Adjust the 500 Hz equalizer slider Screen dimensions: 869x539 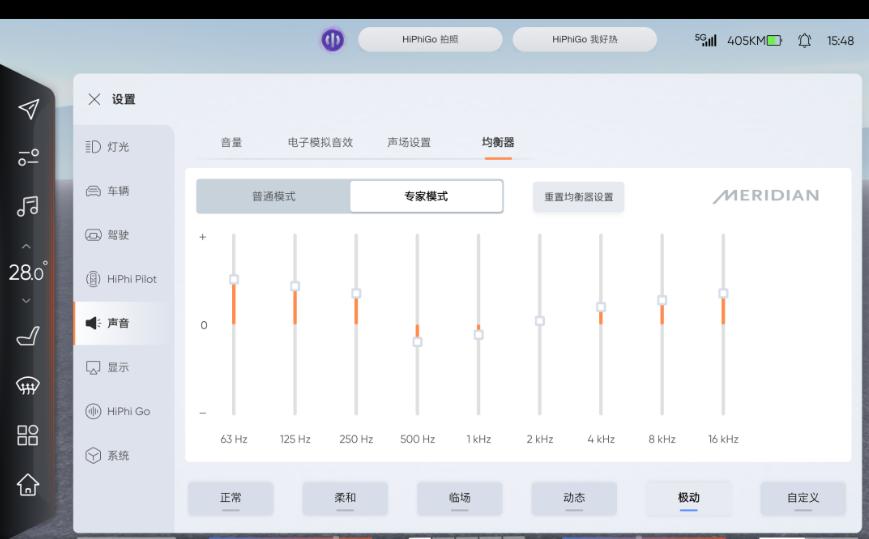coord(417,342)
